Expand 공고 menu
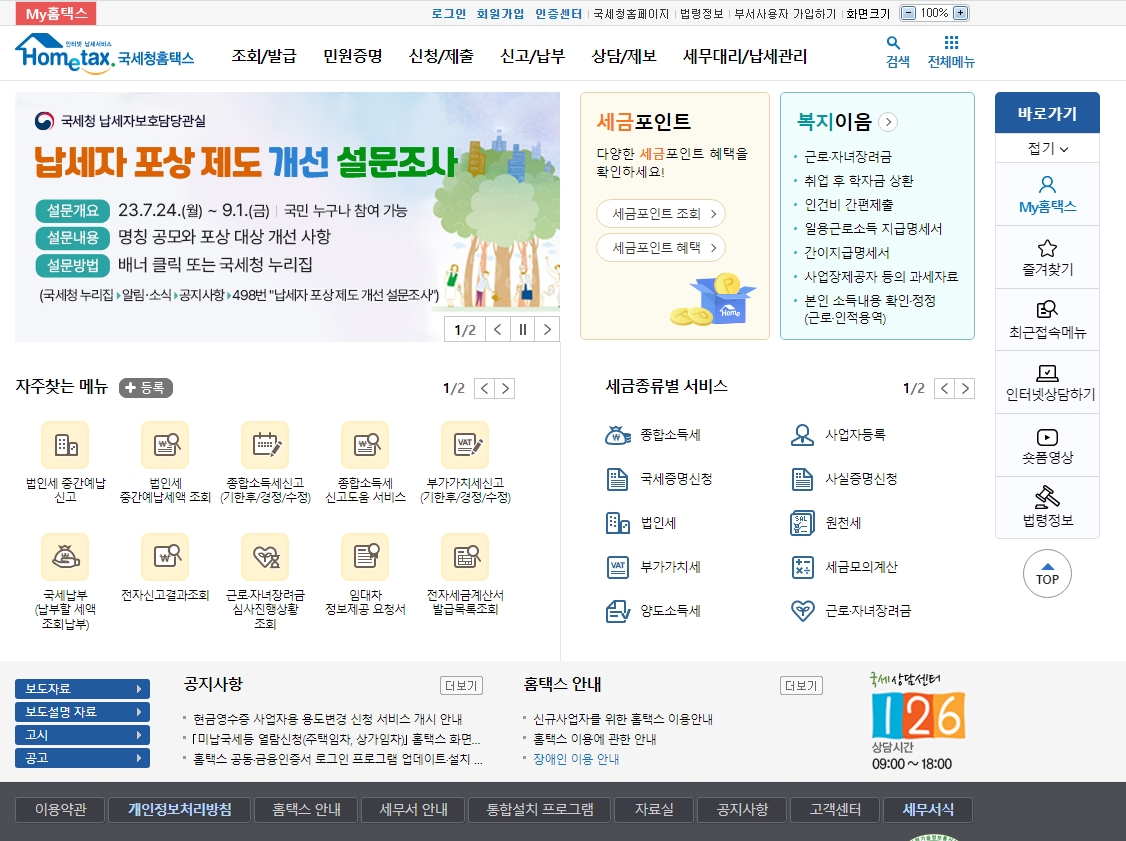This screenshot has width=1126, height=841. 83,758
